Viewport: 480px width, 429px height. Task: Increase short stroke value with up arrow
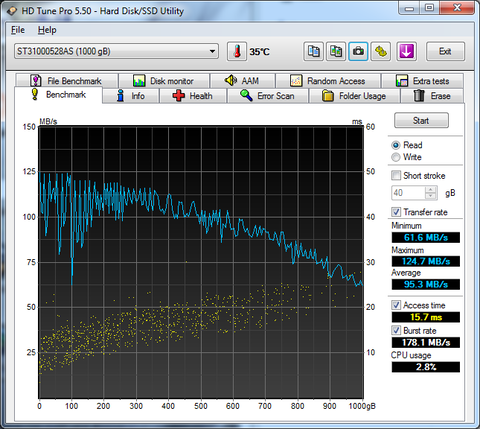[431, 190]
